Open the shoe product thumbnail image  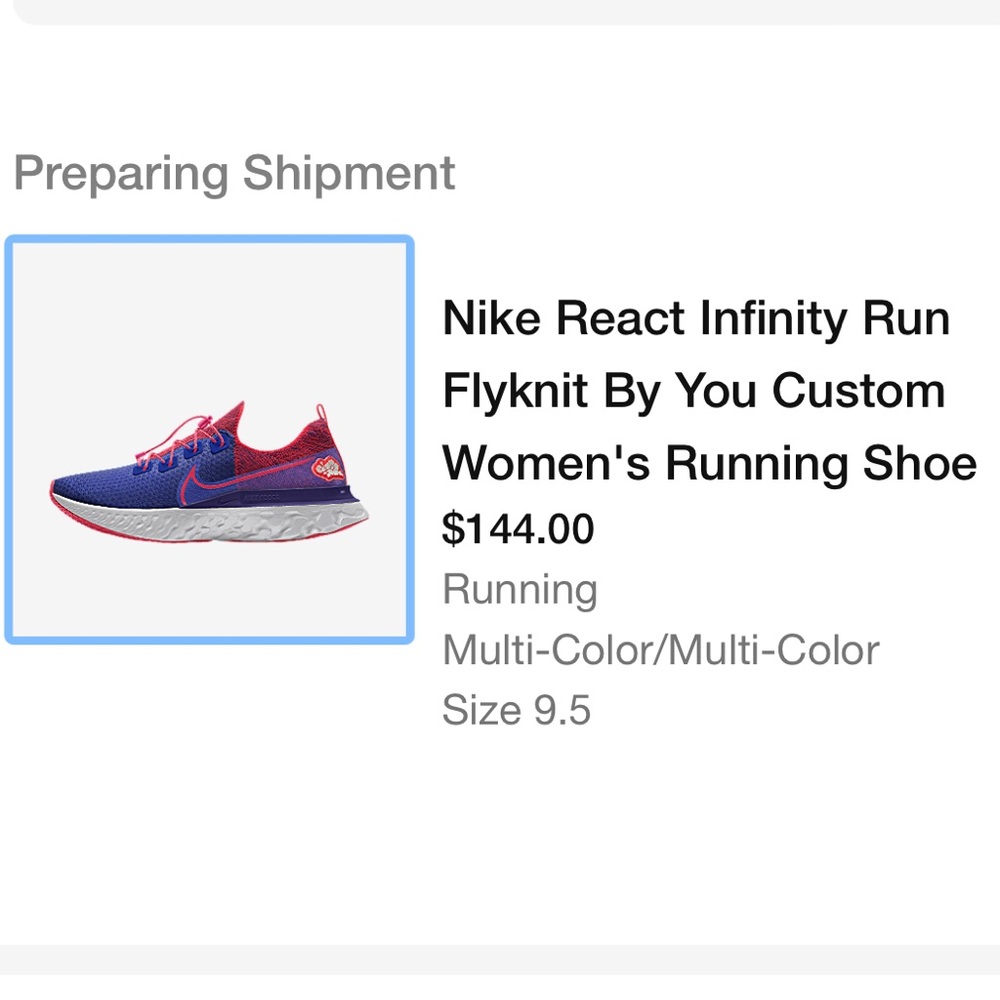click(209, 437)
